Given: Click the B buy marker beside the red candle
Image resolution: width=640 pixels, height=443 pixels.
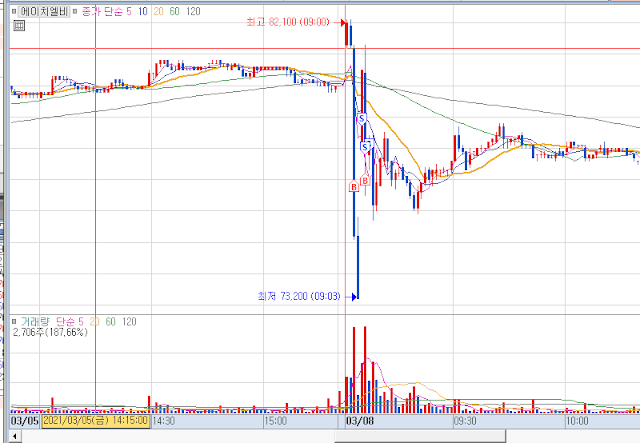Looking at the screenshot, I should [x=365, y=180].
